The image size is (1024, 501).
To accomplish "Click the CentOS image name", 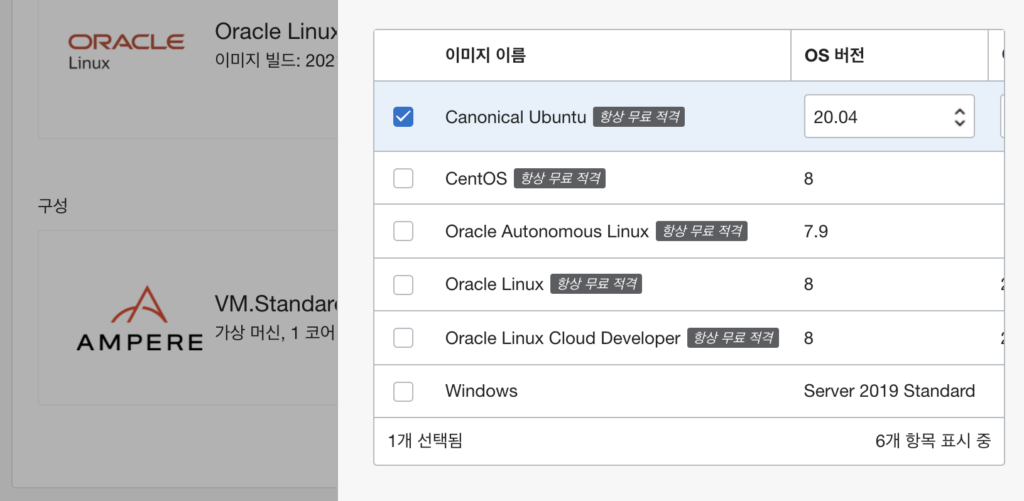I will click(476, 178).
